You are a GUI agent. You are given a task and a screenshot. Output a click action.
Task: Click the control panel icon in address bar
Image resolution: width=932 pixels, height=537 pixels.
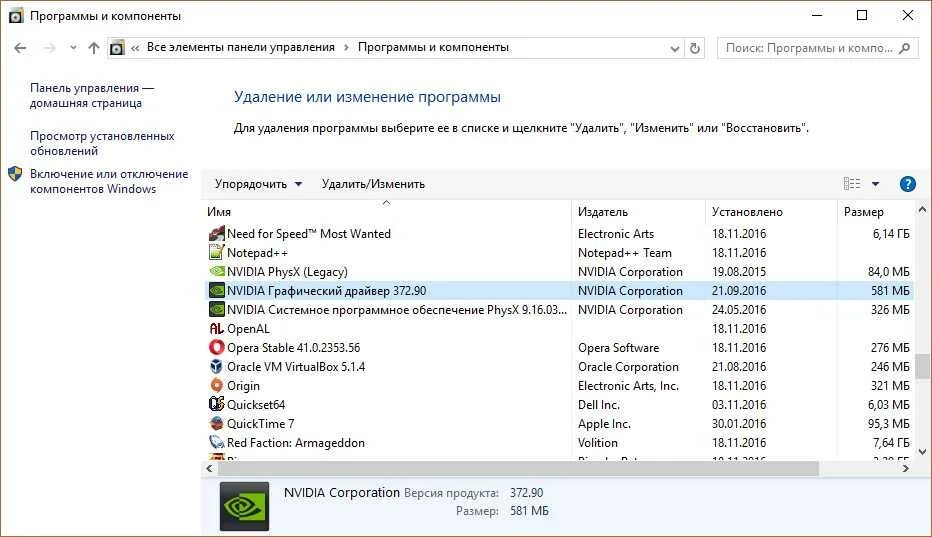click(x=117, y=48)
